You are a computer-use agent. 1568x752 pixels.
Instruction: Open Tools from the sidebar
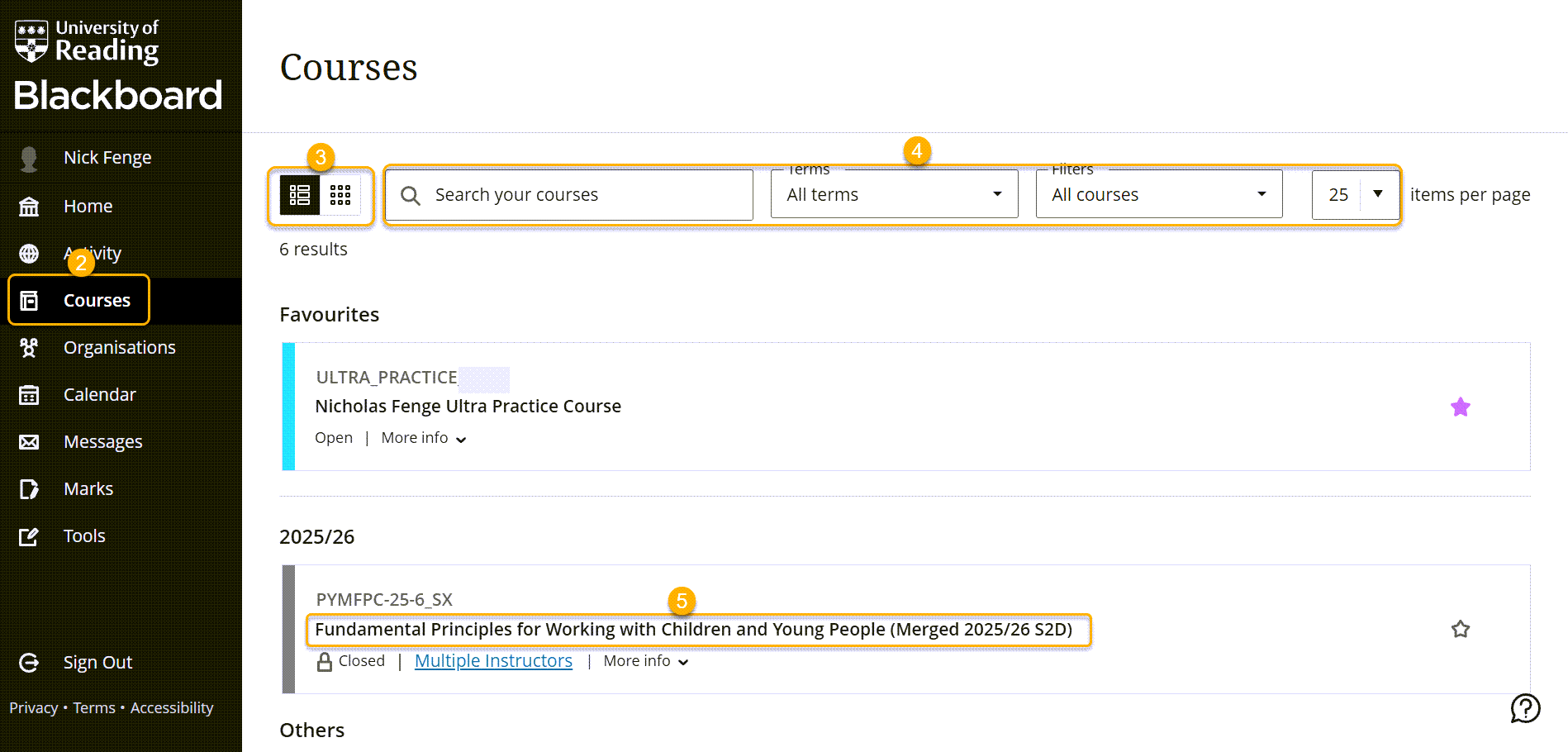[x=84, y=536]
